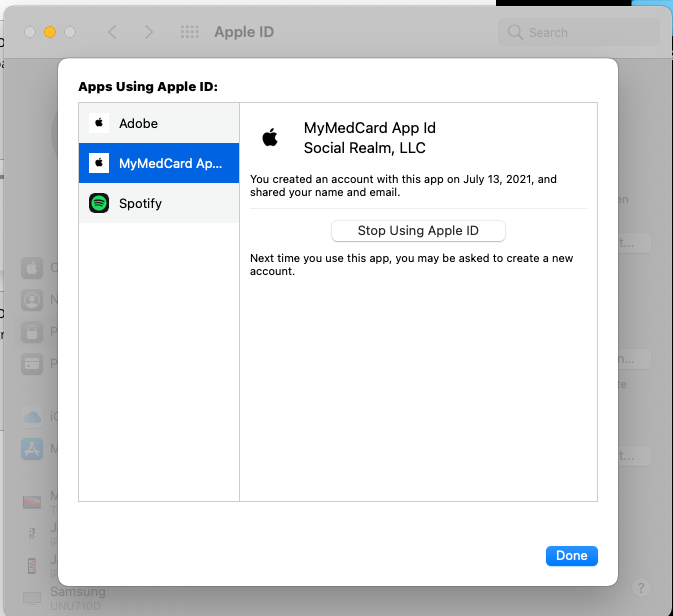Minimize window using the yellow button
This screenshot has width=673, height=616.
pos(49,32)
